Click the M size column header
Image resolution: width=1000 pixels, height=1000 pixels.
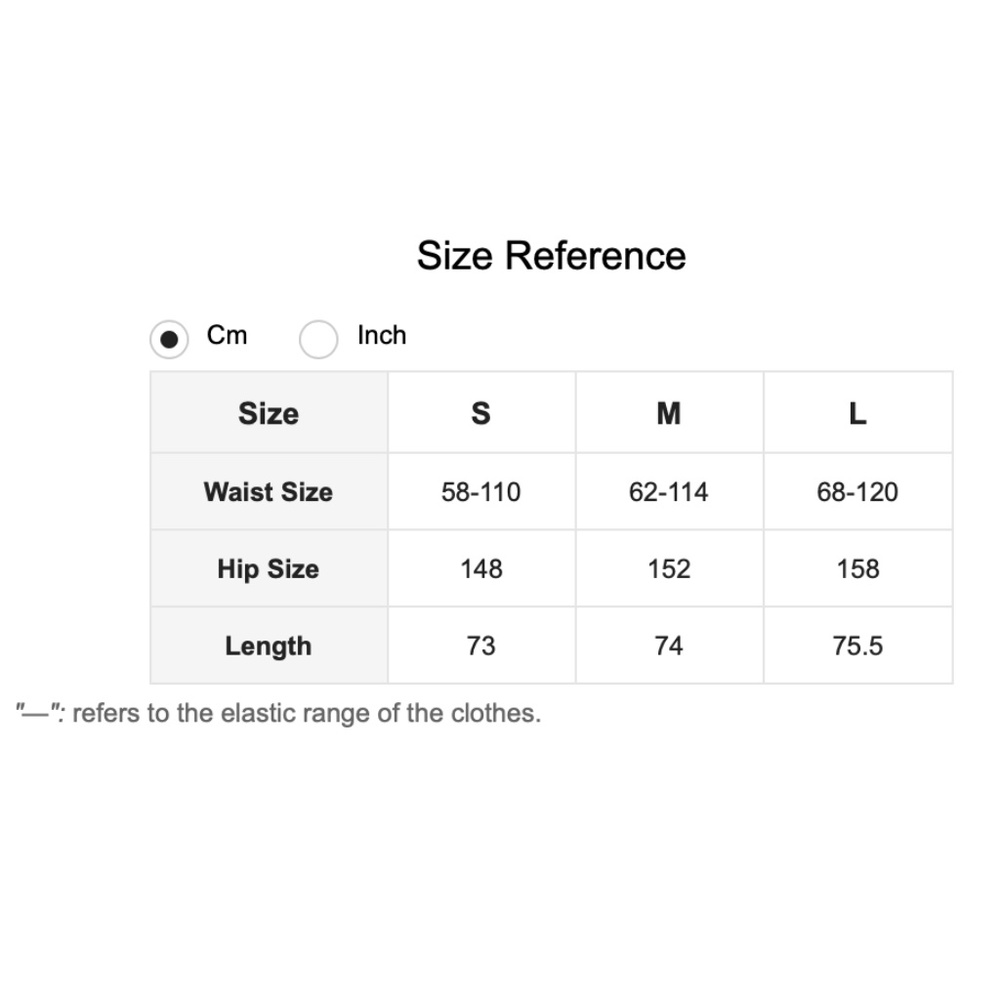click(669, 413)
